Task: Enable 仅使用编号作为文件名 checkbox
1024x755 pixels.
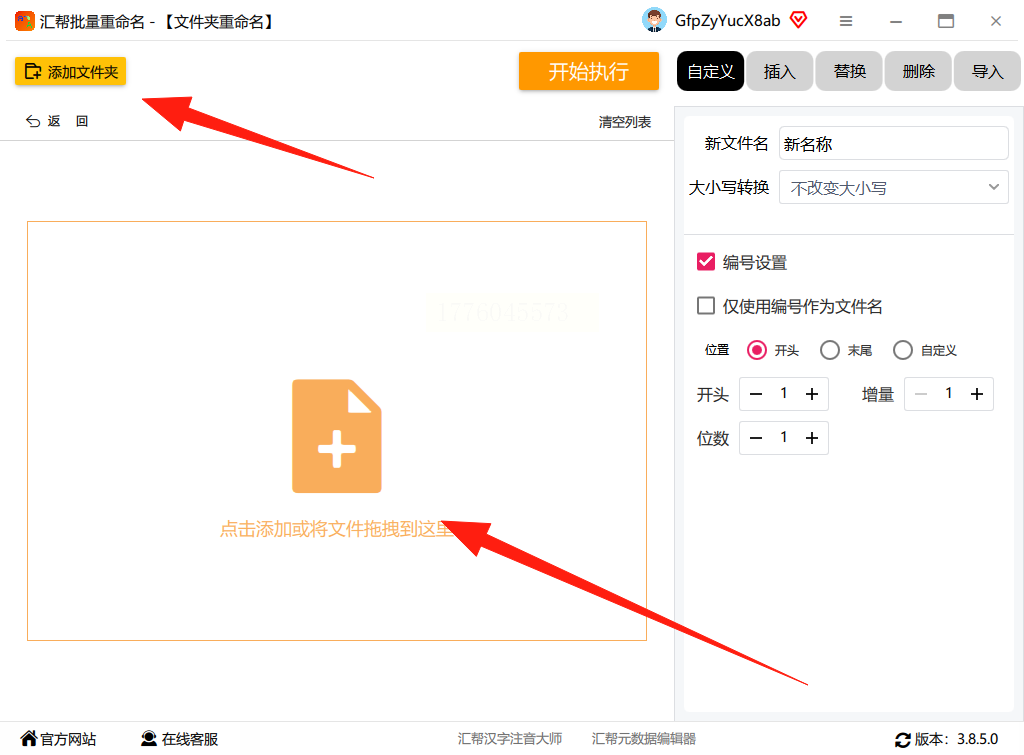Action: pyautogui.click(x=706, y=306)
